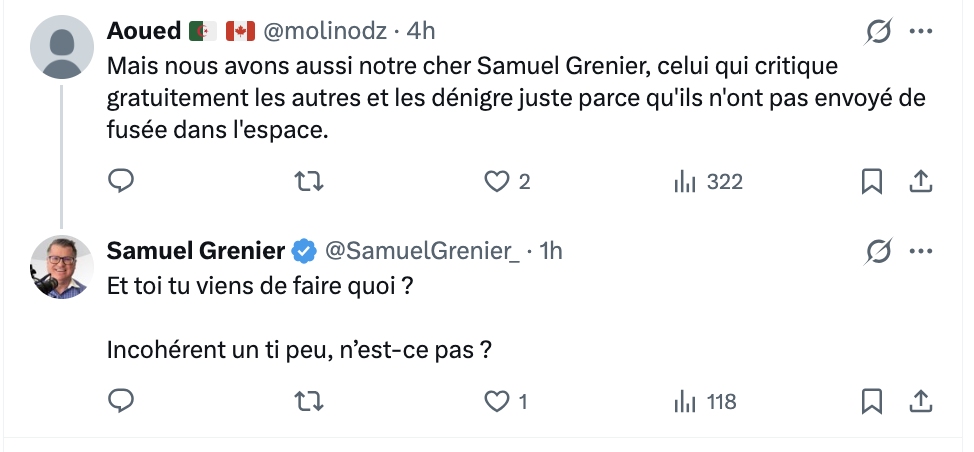
Task: Click Aoued's default avatar
Action: coord(62,47)
